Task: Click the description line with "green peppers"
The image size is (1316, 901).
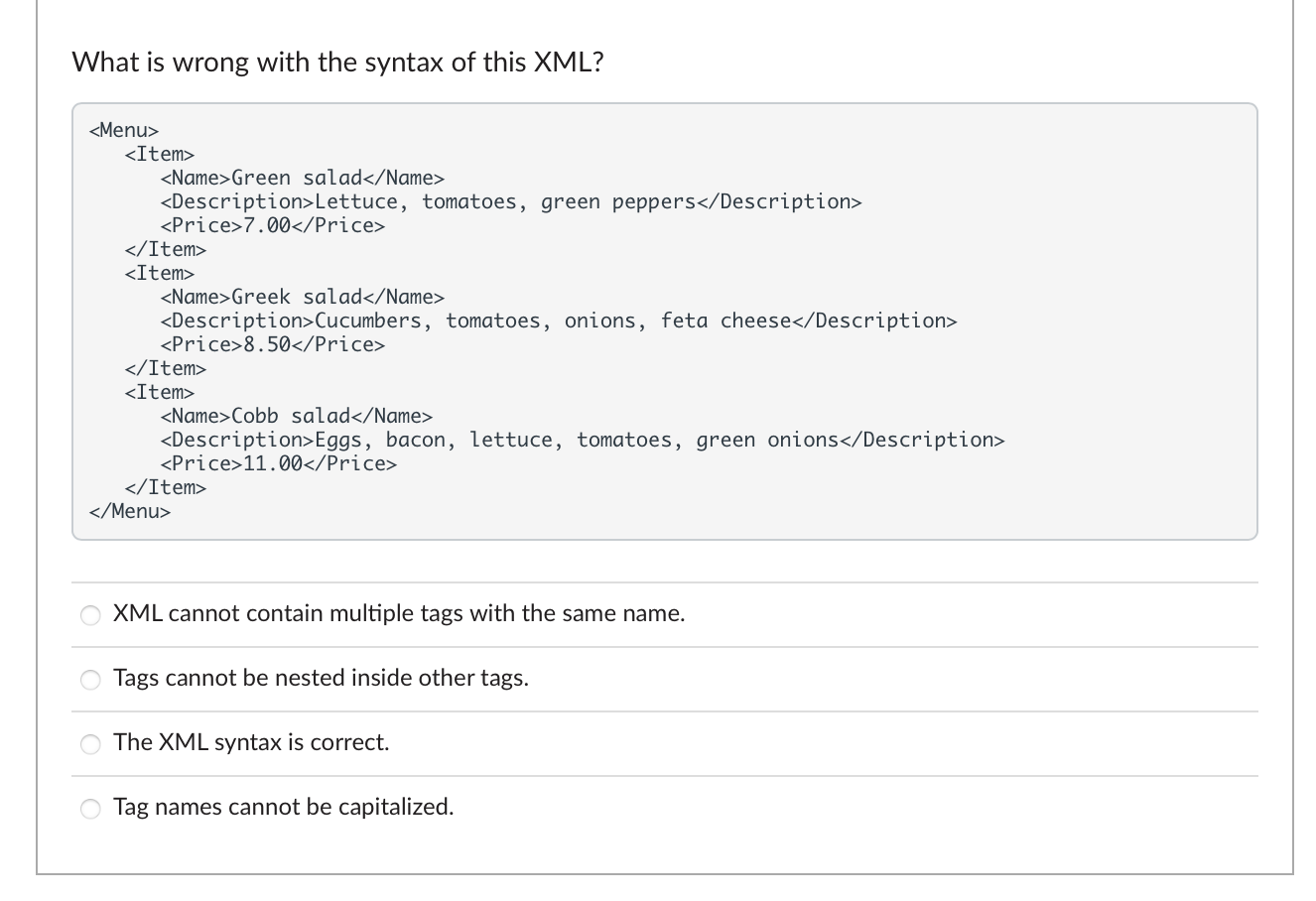Action: pos(510,201)
